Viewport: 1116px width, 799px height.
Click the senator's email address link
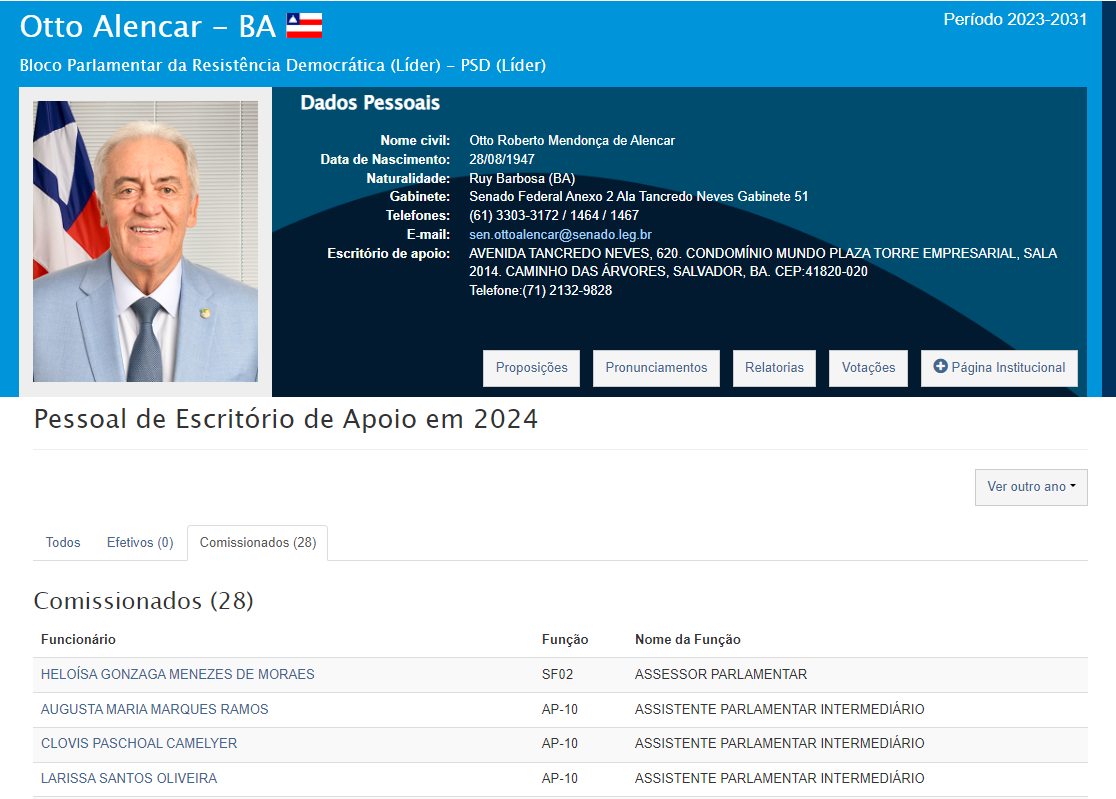[560, 235]
